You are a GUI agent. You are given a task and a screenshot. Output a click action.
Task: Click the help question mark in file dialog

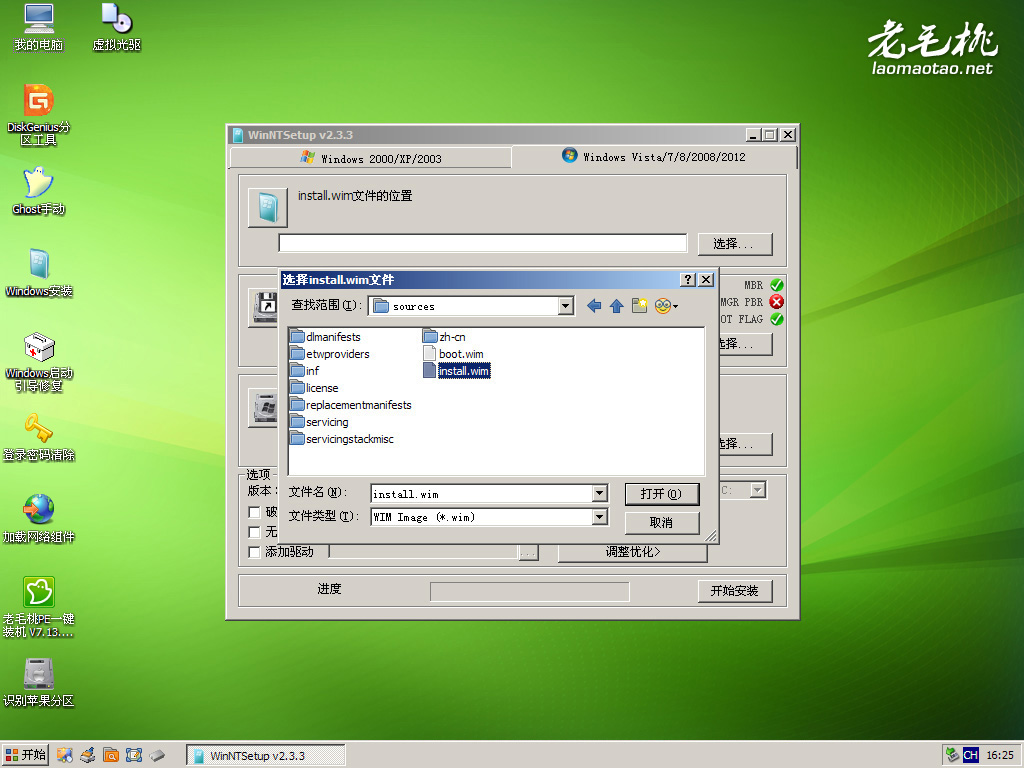pos(688,280)
